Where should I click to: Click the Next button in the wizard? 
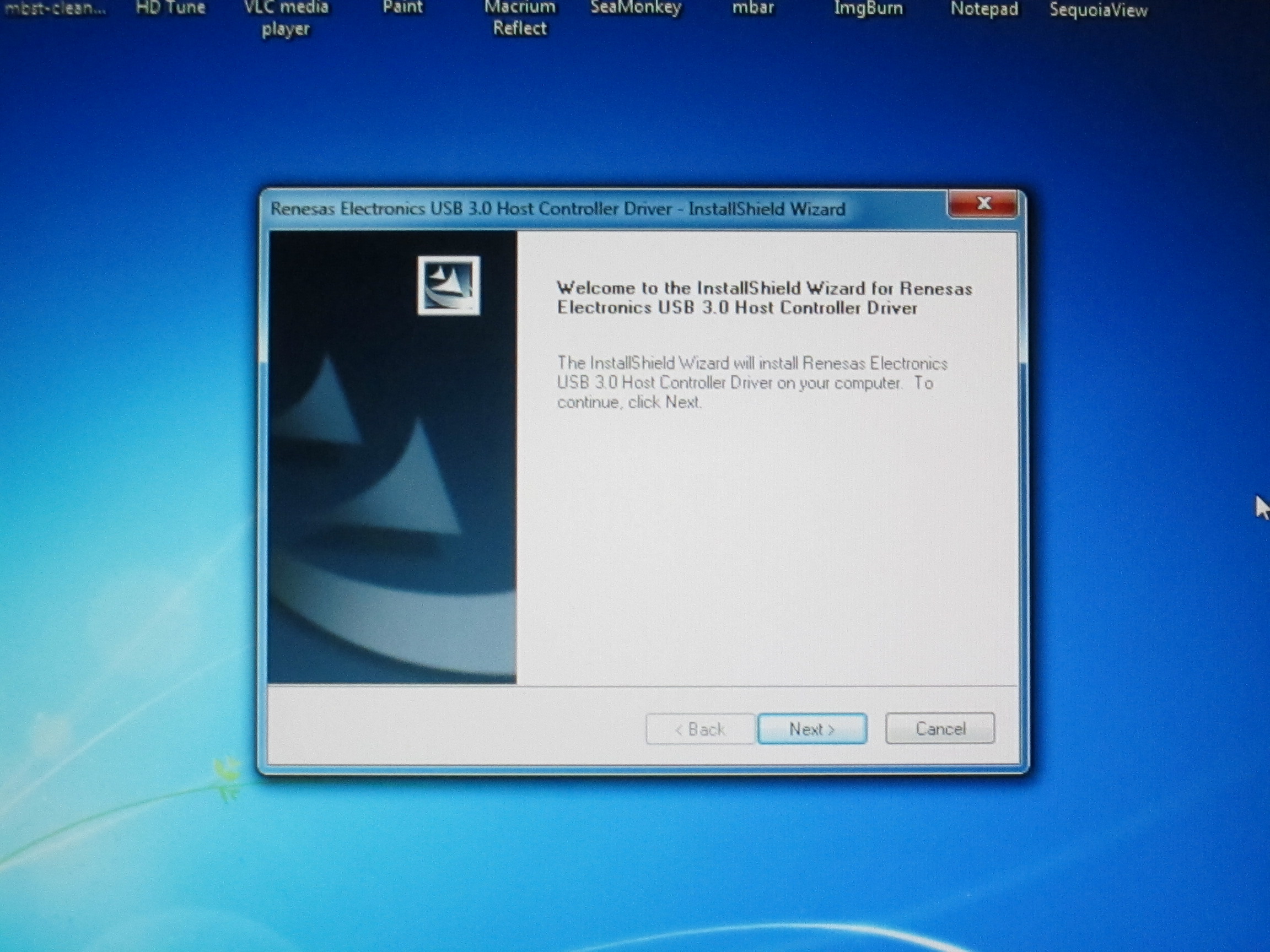[812, 729]
